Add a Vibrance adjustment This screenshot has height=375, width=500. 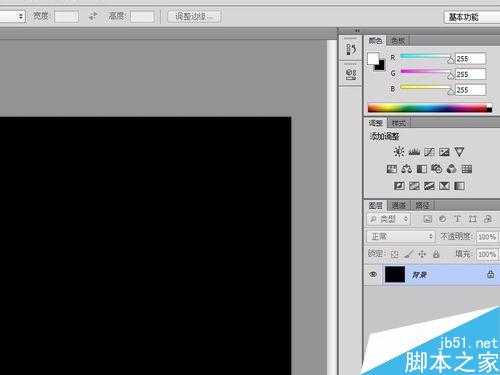[459, 152]
